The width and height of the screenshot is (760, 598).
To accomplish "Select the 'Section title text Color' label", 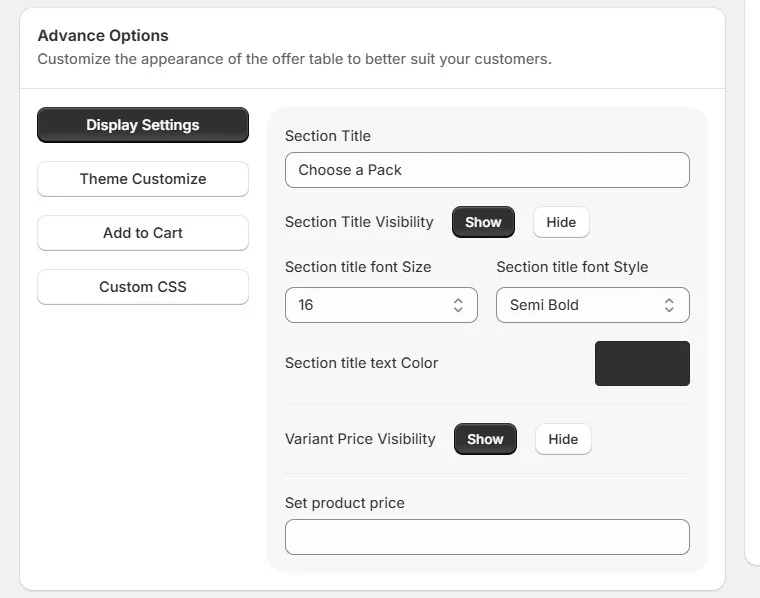I will point(362,363).
